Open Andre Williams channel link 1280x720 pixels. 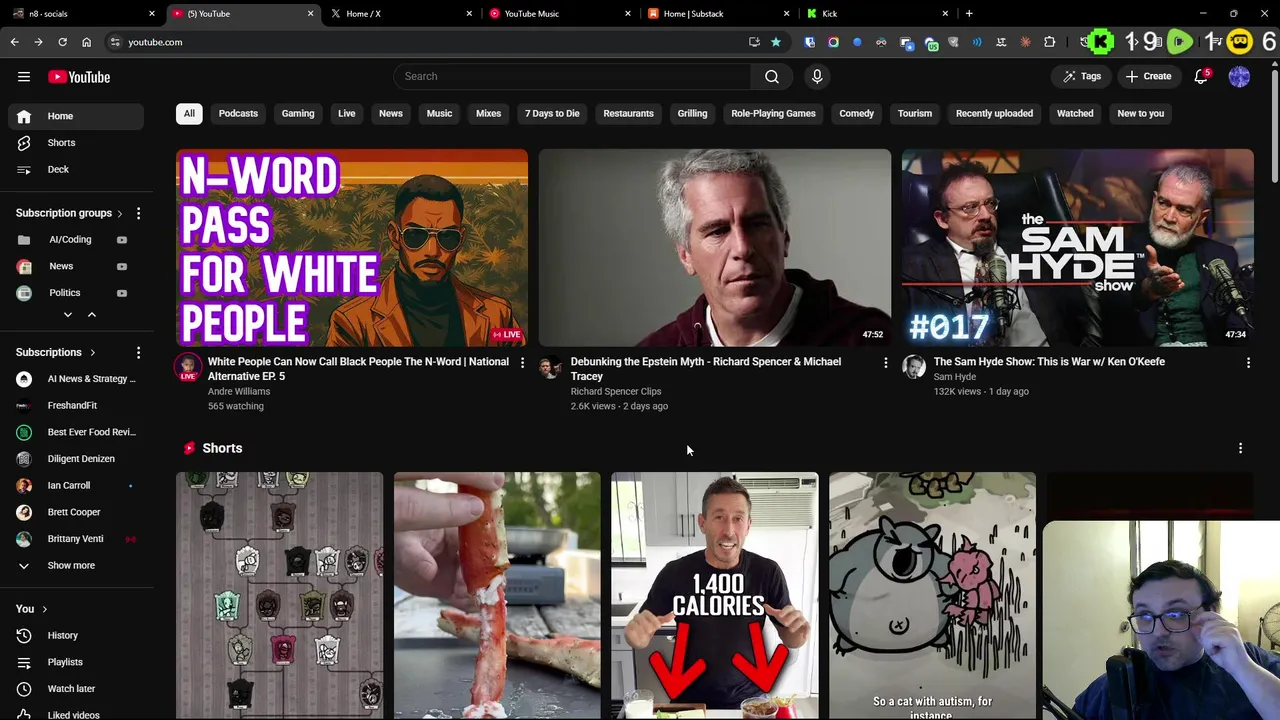coord(239,392)
